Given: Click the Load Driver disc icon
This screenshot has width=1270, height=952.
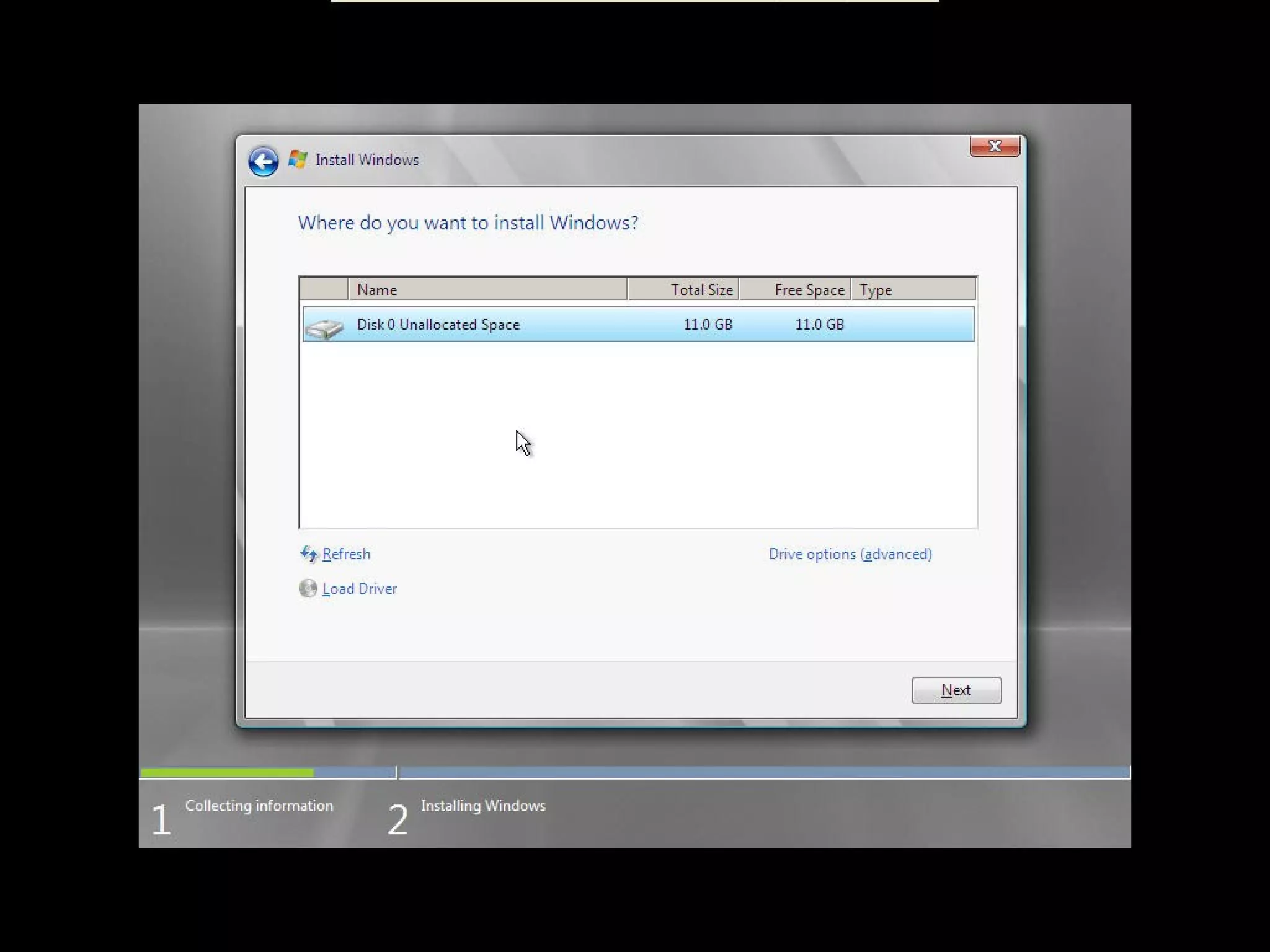Looking at the screenshot, I should [x=308, y=588].
